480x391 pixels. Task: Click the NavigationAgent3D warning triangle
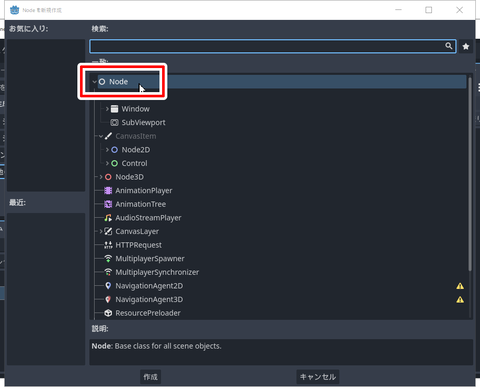460,300
